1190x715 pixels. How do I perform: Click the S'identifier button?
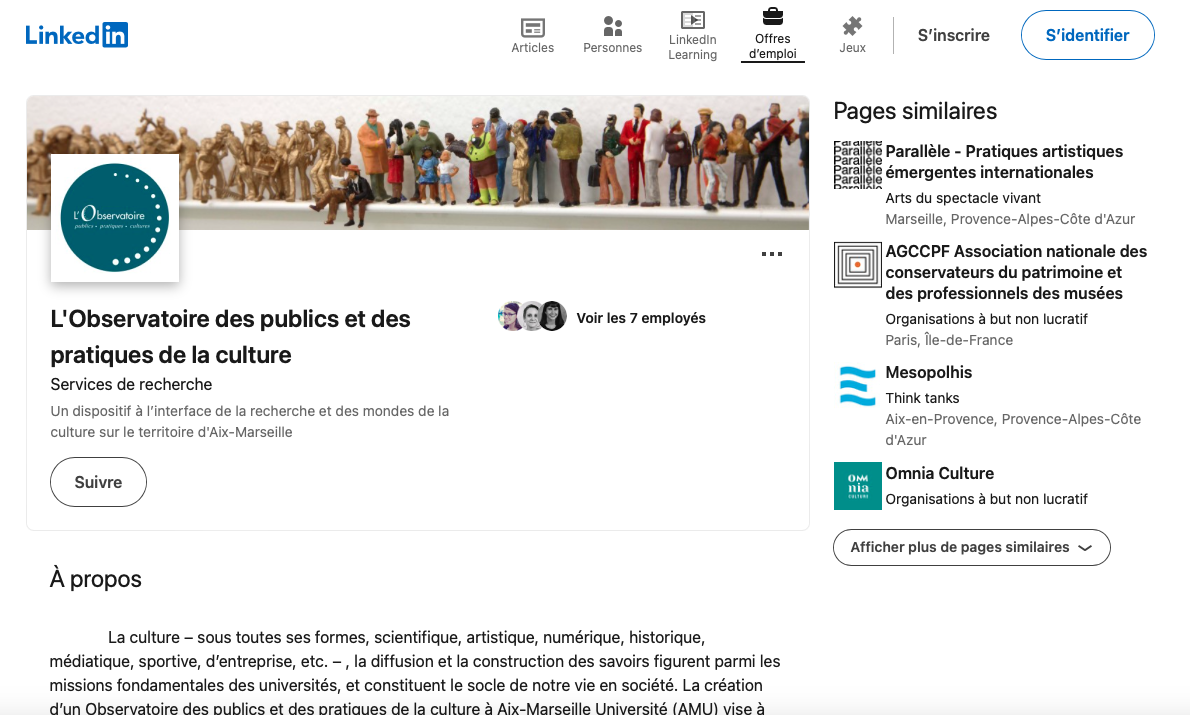(1088, 35)
